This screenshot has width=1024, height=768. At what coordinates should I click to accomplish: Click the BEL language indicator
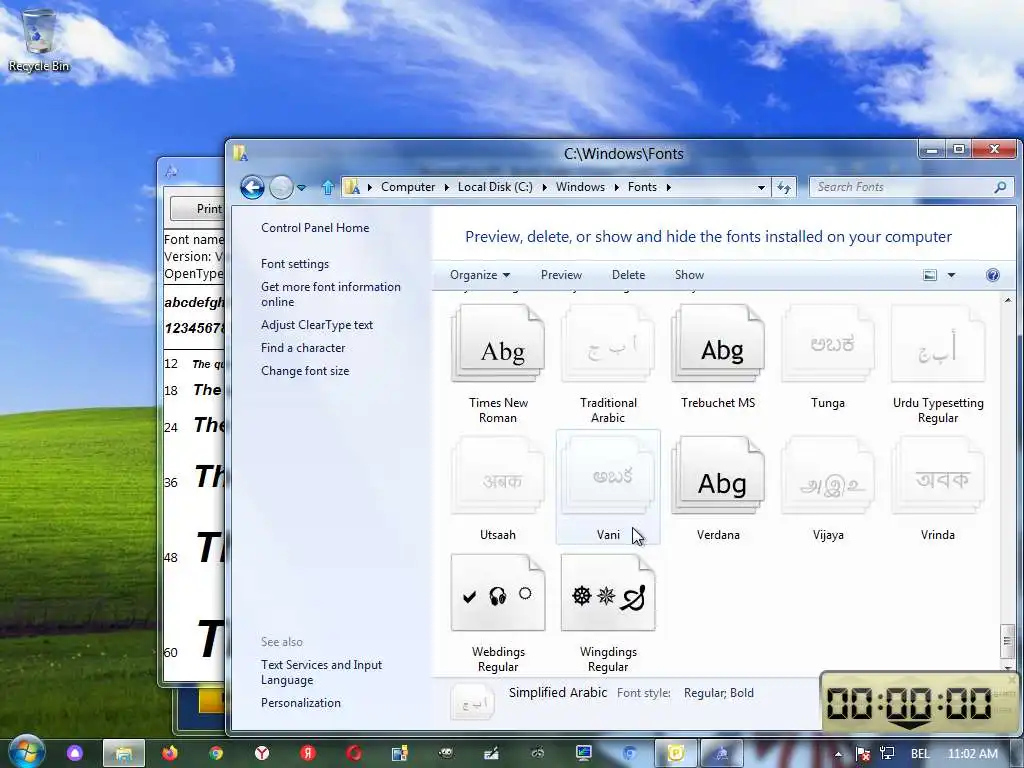tap(920, 754)
